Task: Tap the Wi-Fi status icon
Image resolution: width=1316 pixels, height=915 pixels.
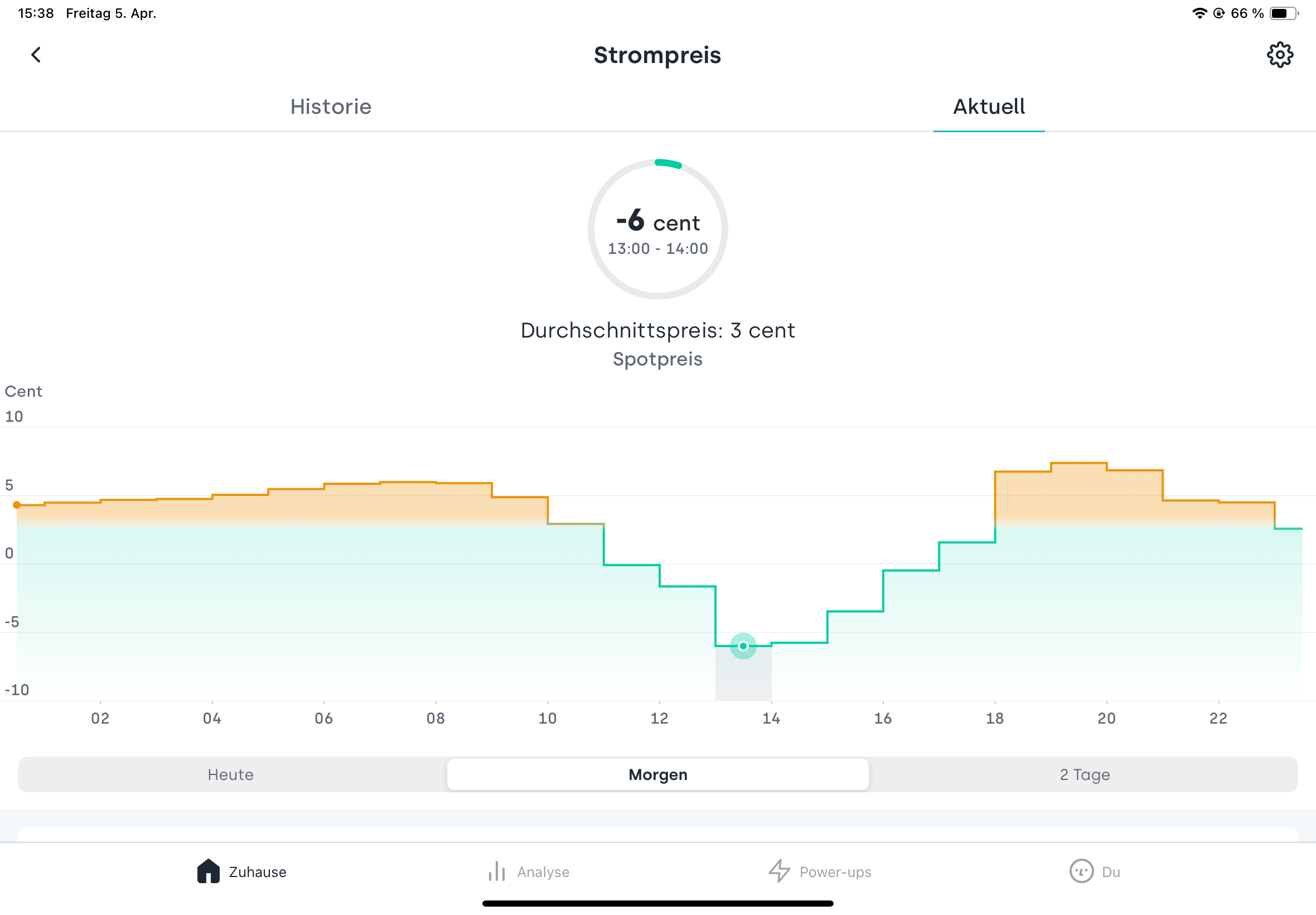Action: [x=1198, y=13]
